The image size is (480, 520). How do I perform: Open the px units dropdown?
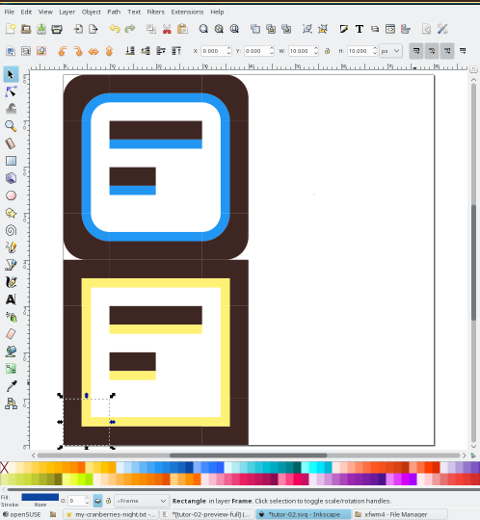(391, 51)
